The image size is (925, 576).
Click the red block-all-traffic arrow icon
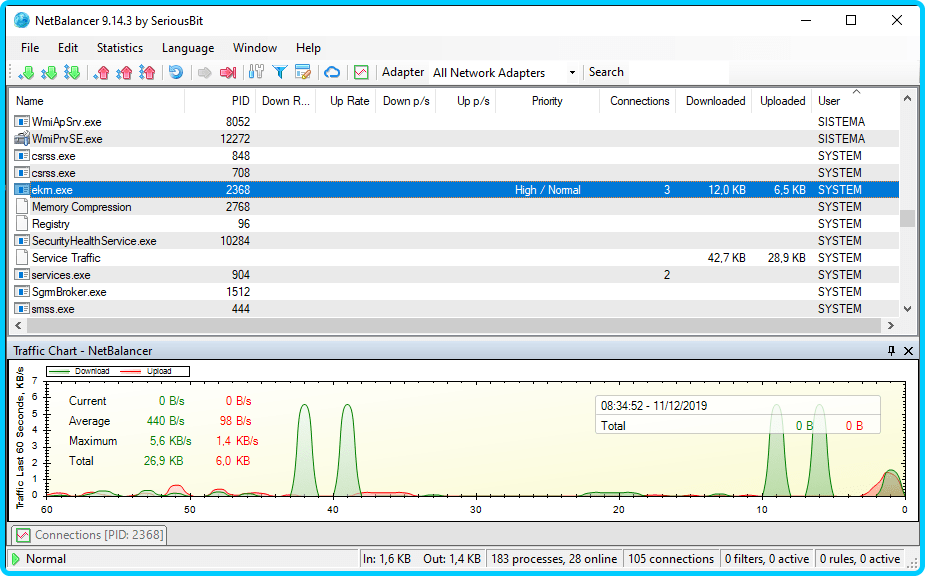228,72
